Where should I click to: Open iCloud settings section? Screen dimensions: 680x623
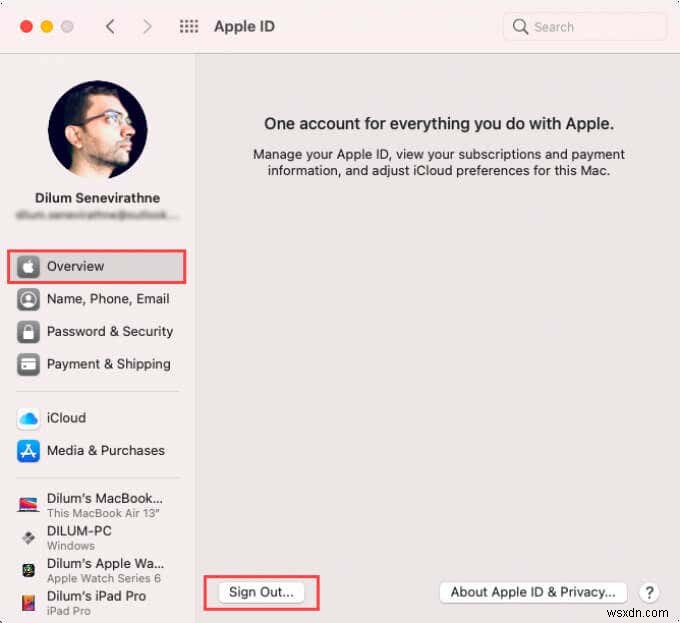[97, 418]
